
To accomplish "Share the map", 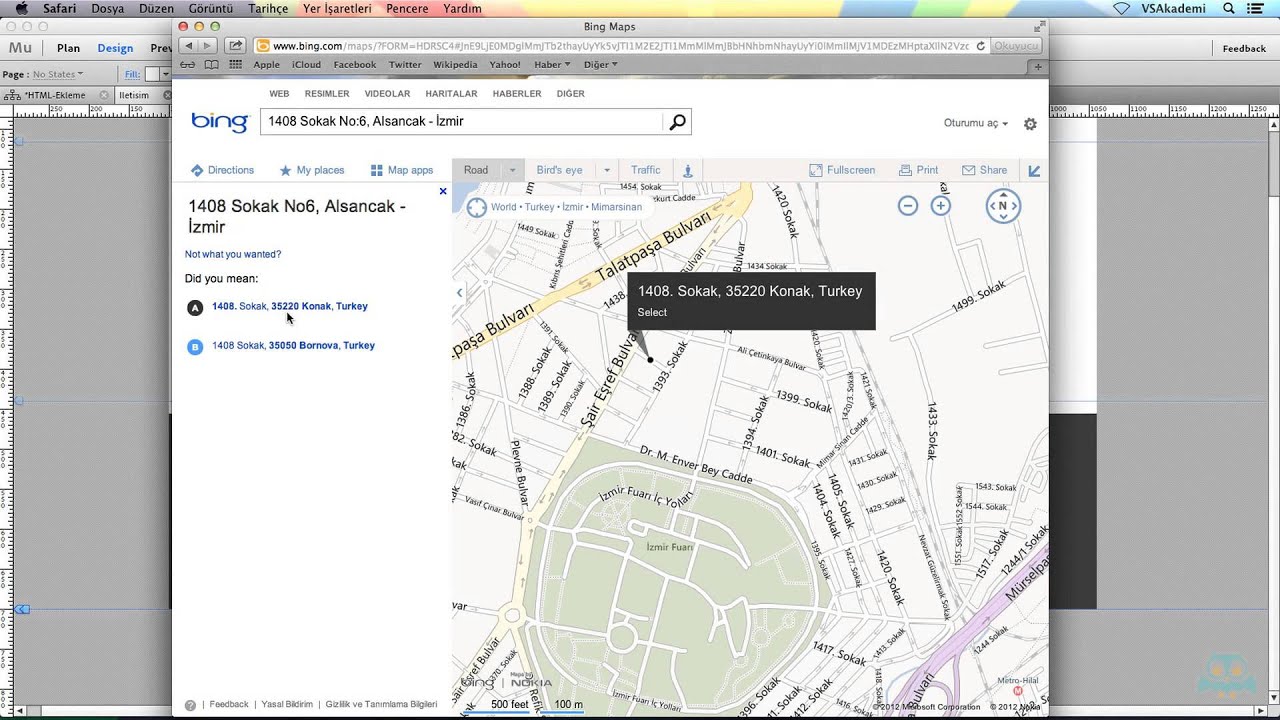I will point(984,171).
